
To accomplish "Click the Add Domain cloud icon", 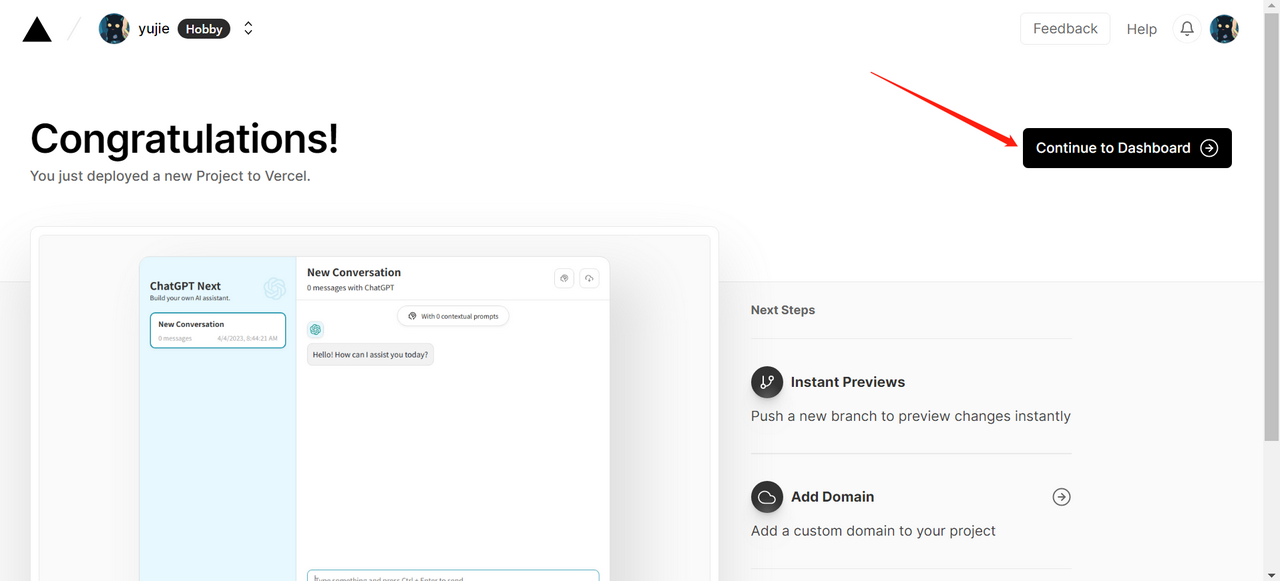I will (x=767, y=497).
